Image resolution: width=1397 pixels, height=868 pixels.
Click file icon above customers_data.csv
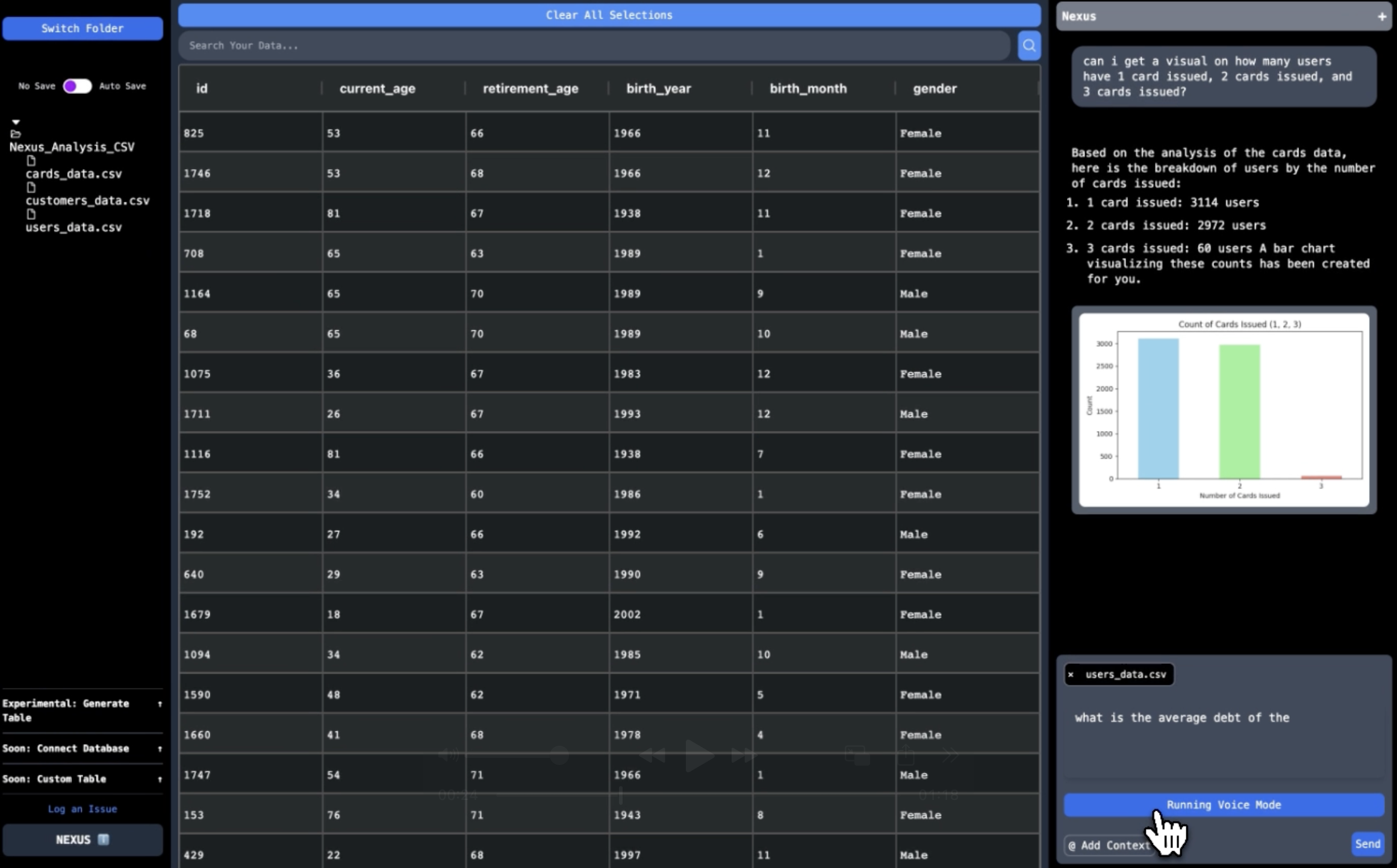click(31, 187)
